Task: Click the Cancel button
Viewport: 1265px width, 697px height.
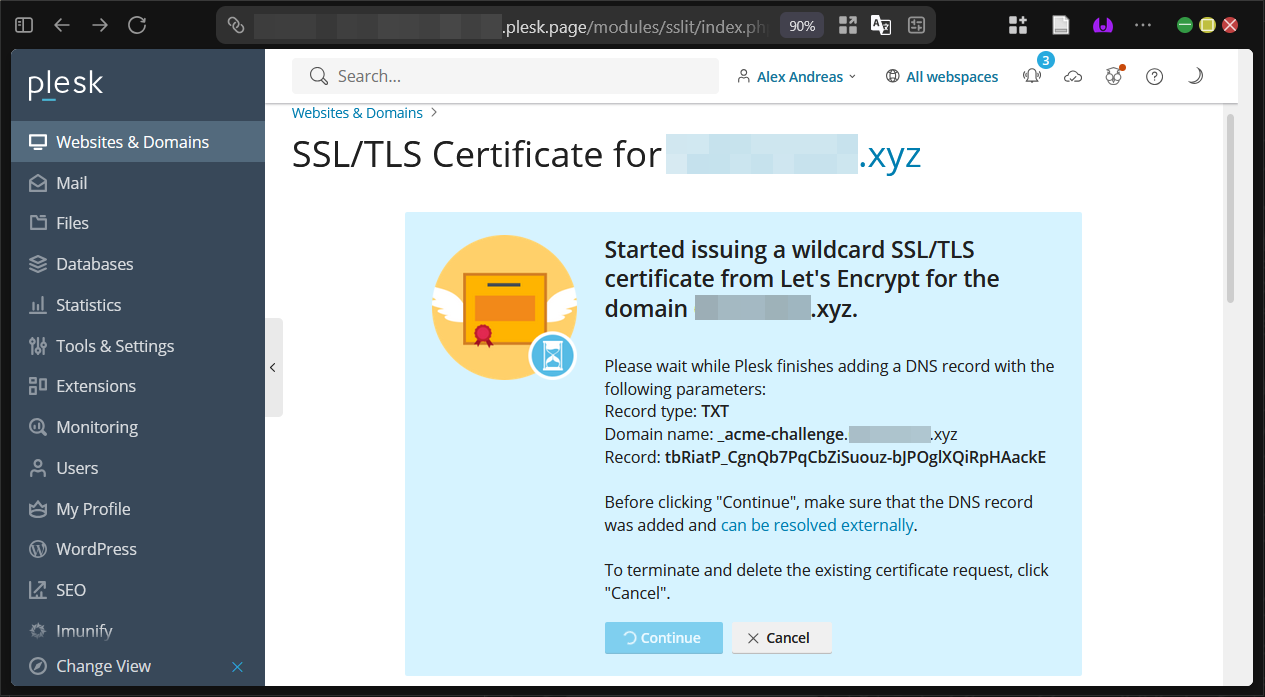Action: click(x=781, y=638)
